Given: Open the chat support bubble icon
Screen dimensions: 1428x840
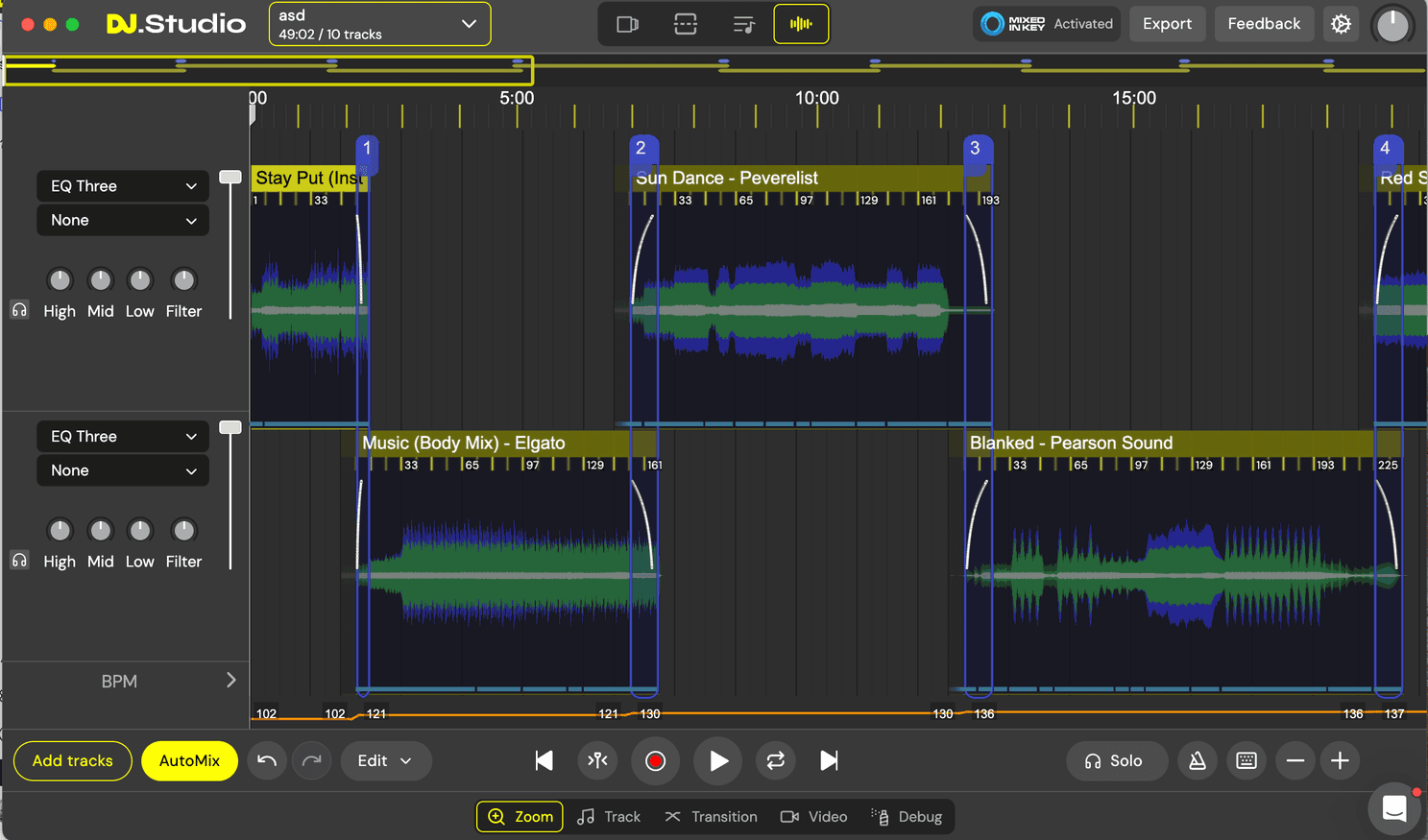Looking at the screenshot, I should click(1394, 809).
